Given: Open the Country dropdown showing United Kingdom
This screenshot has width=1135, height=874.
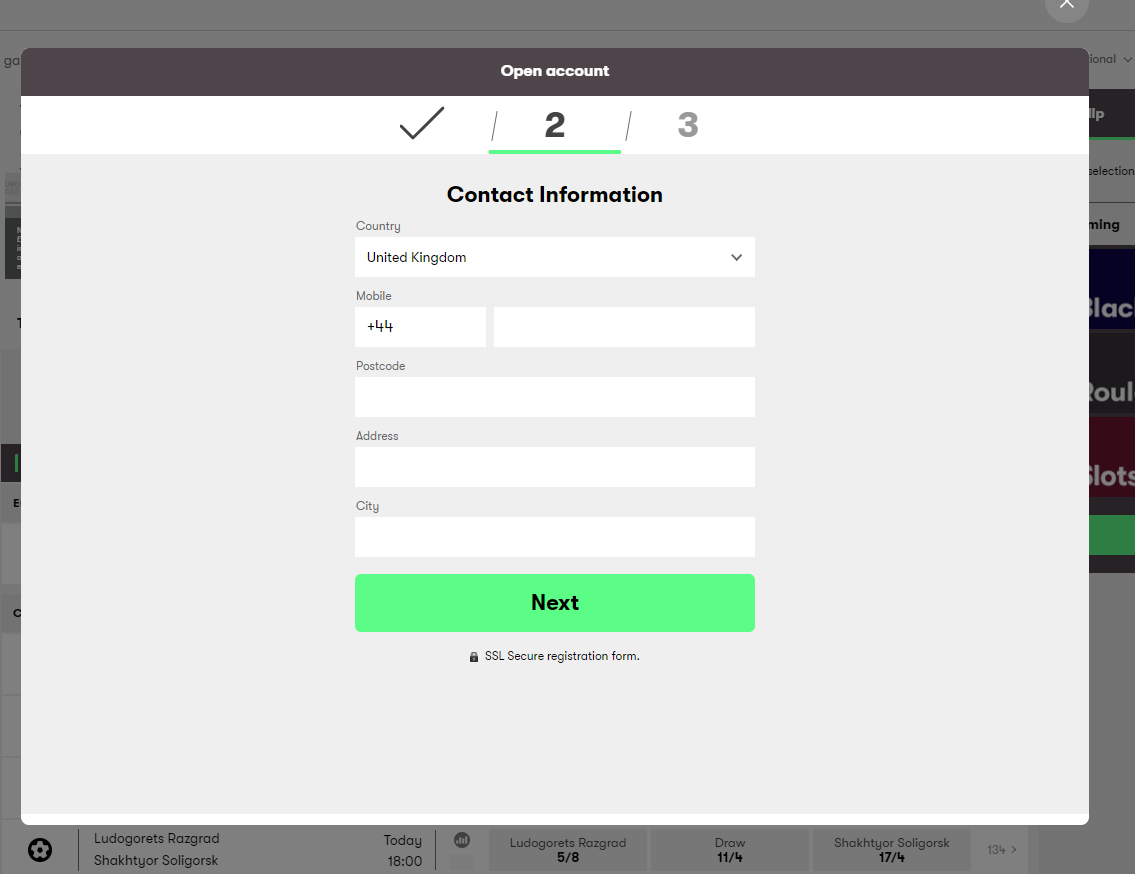Looking at the screenshot, I should click(554, 257).
